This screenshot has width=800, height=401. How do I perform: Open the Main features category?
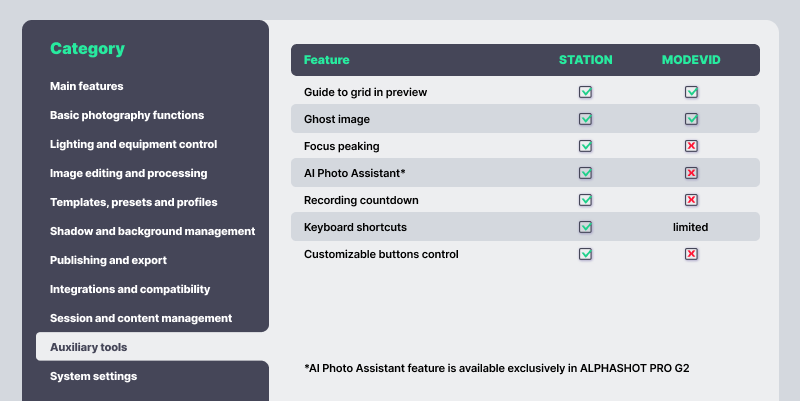(87, 86)
